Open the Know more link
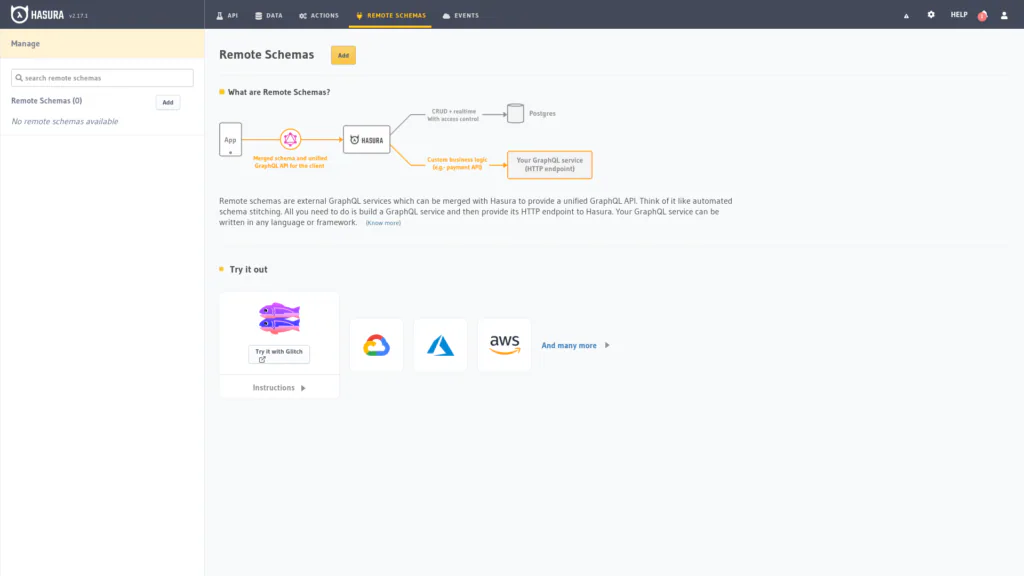The height and width of the screenshot is (576, 1024). click(x=383, y=223)
